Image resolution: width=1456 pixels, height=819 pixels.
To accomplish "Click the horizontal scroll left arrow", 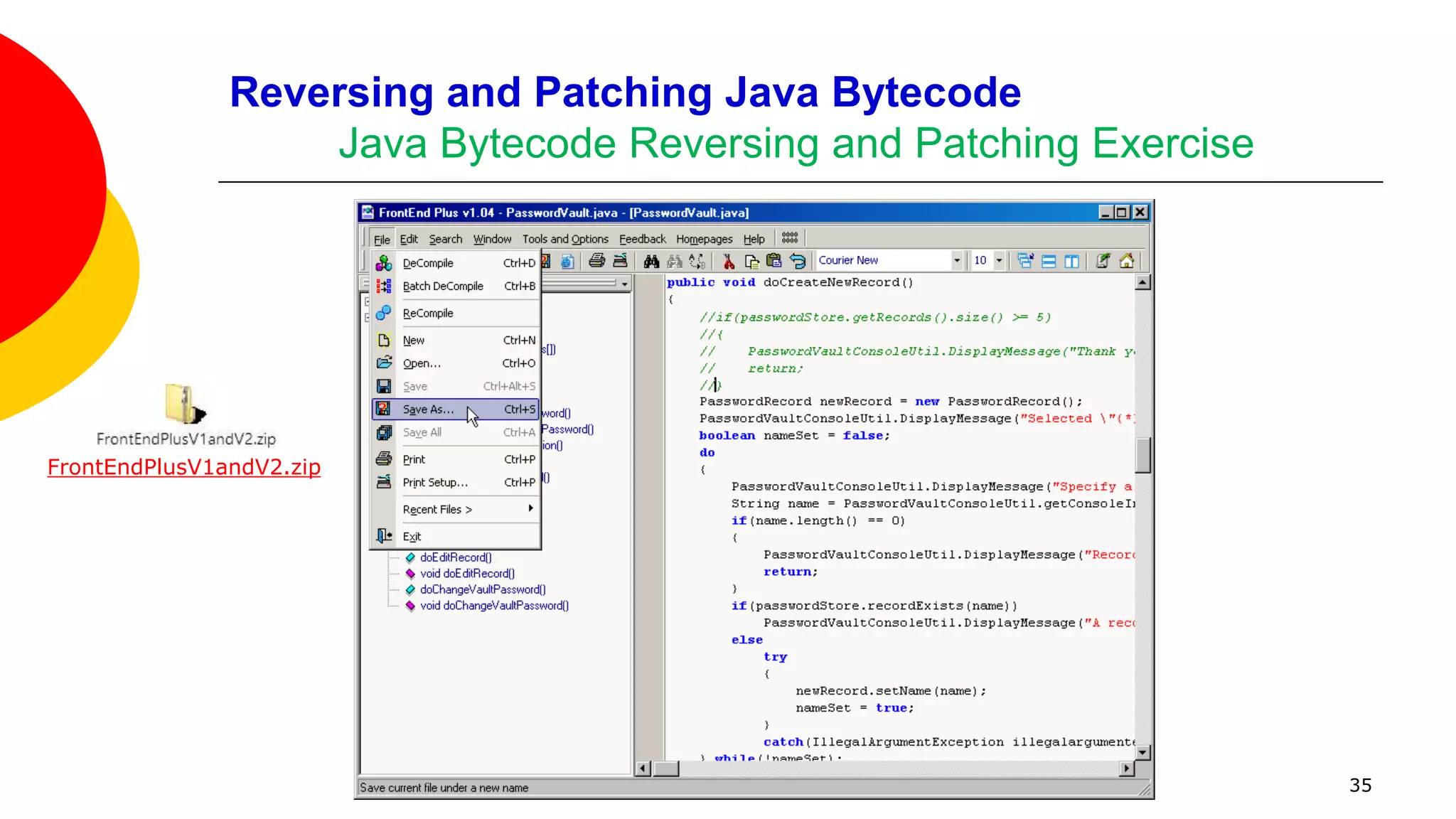I will 643,769.
